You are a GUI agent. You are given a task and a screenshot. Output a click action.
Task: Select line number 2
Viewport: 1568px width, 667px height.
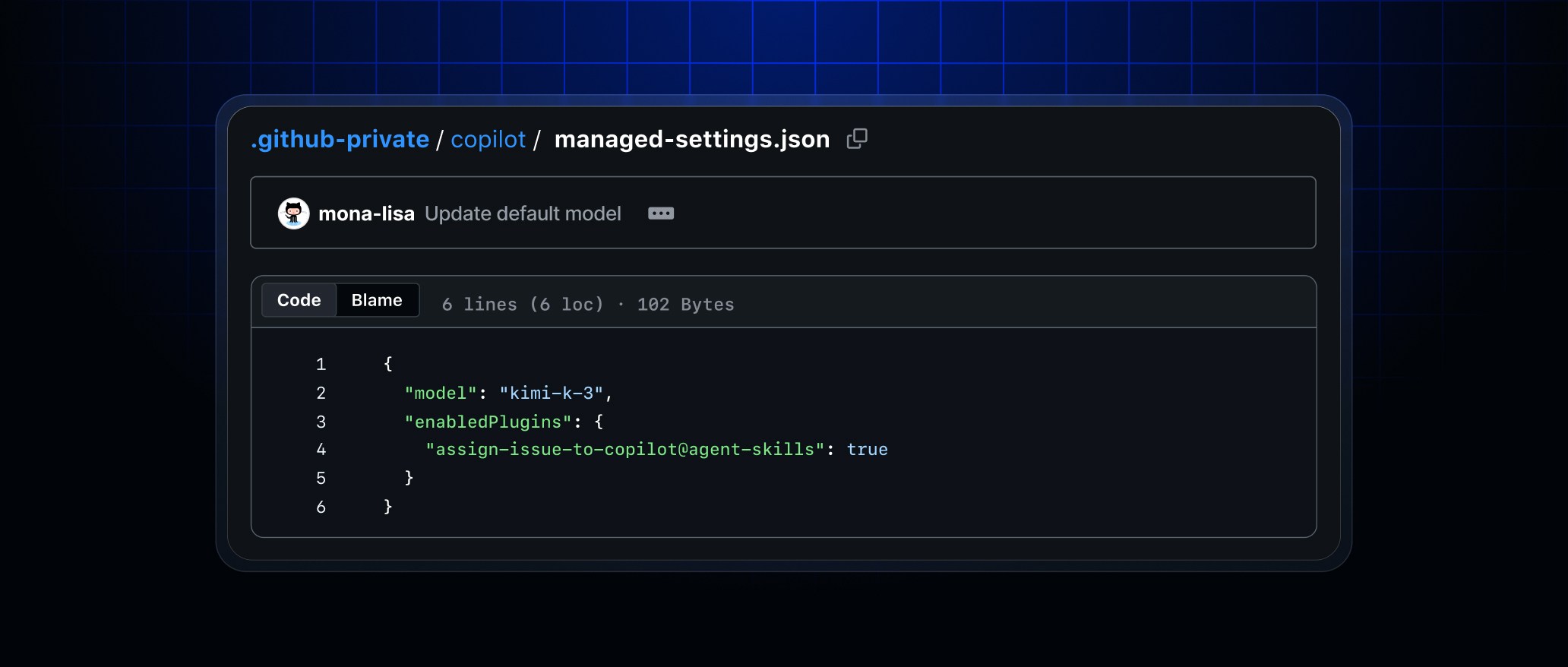[321, 393]
